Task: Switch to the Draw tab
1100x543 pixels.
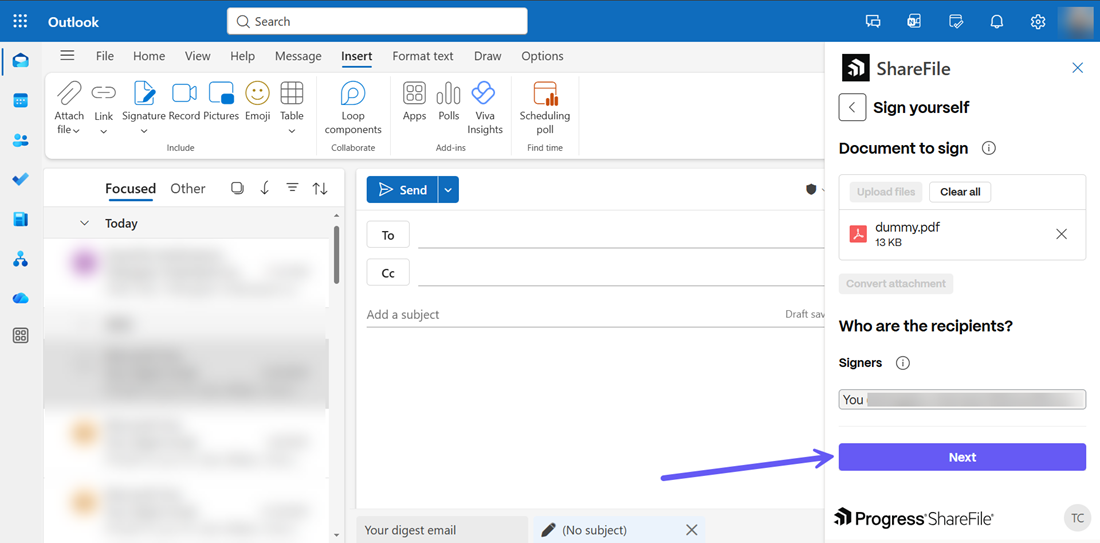Action: [x=488, y=56]
